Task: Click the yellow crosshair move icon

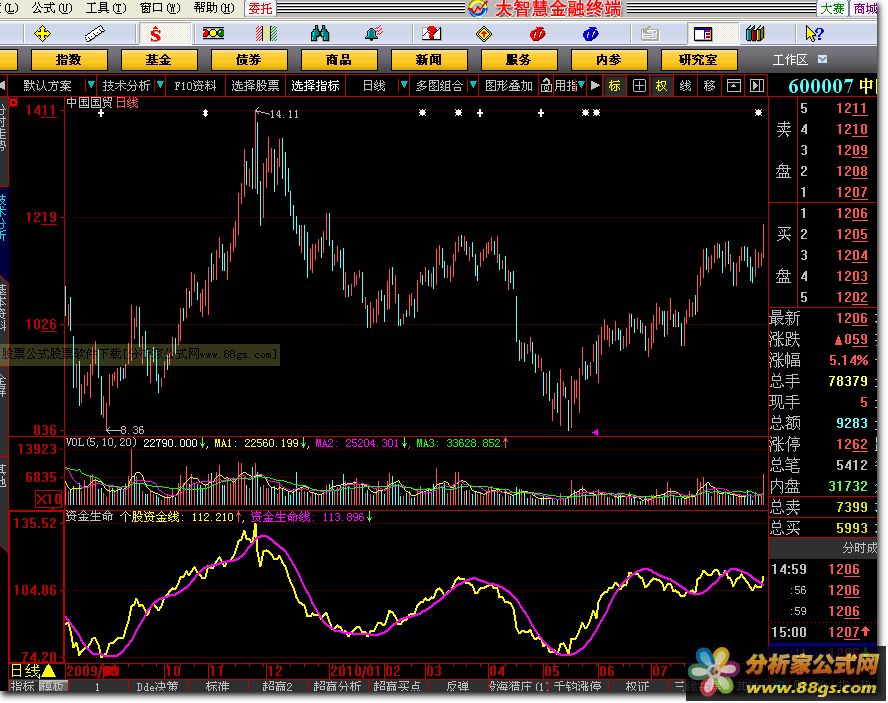Action: 42,34
